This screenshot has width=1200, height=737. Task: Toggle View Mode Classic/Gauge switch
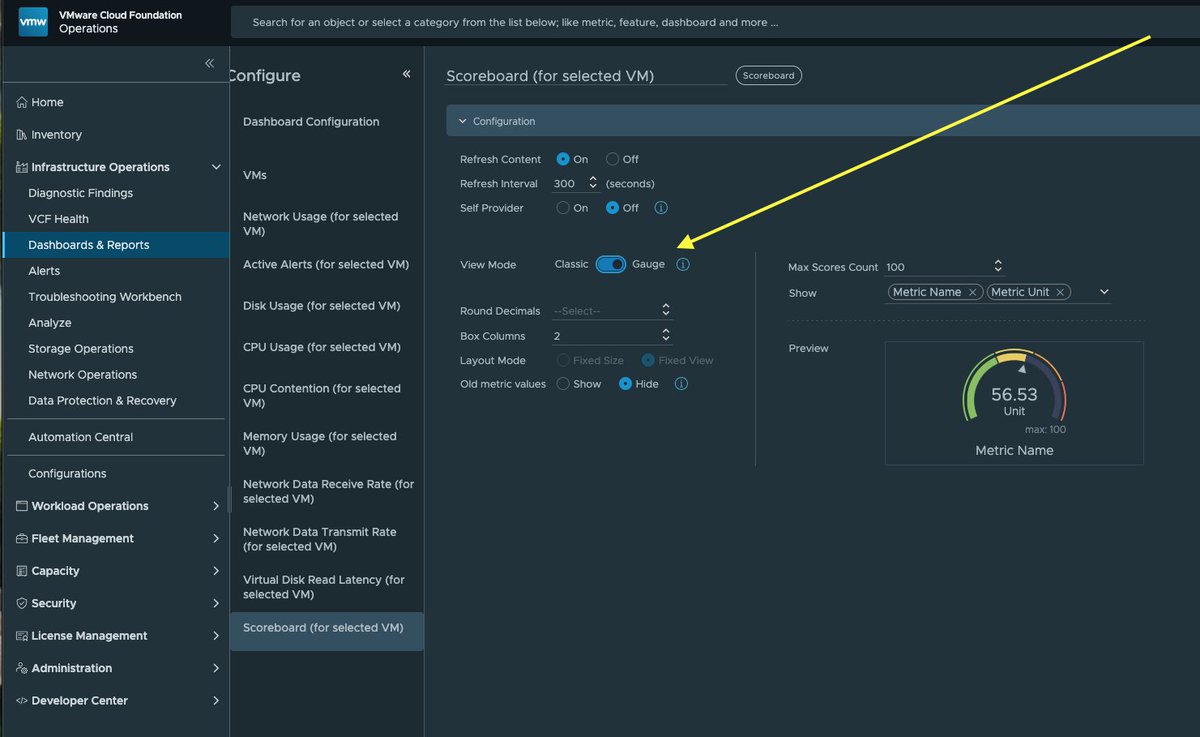[x=611, y=264]
